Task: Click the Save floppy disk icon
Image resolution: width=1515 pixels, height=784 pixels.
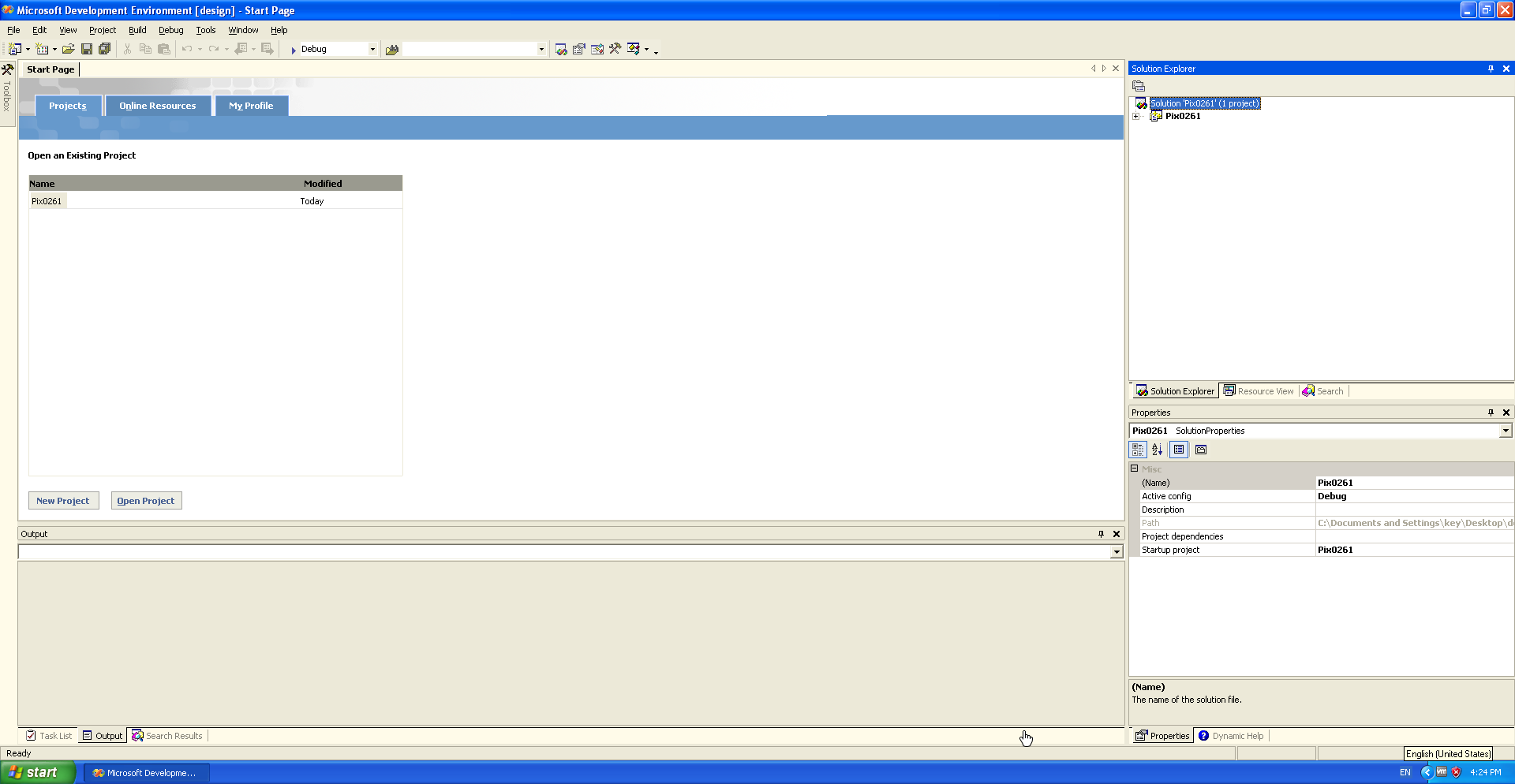Action: (87, 49)
